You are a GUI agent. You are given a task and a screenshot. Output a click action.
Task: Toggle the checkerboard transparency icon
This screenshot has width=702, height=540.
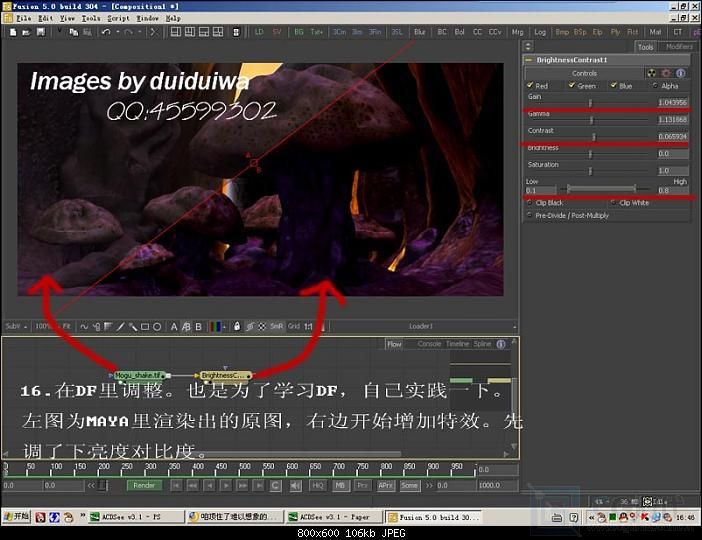[x=262, y=327]
